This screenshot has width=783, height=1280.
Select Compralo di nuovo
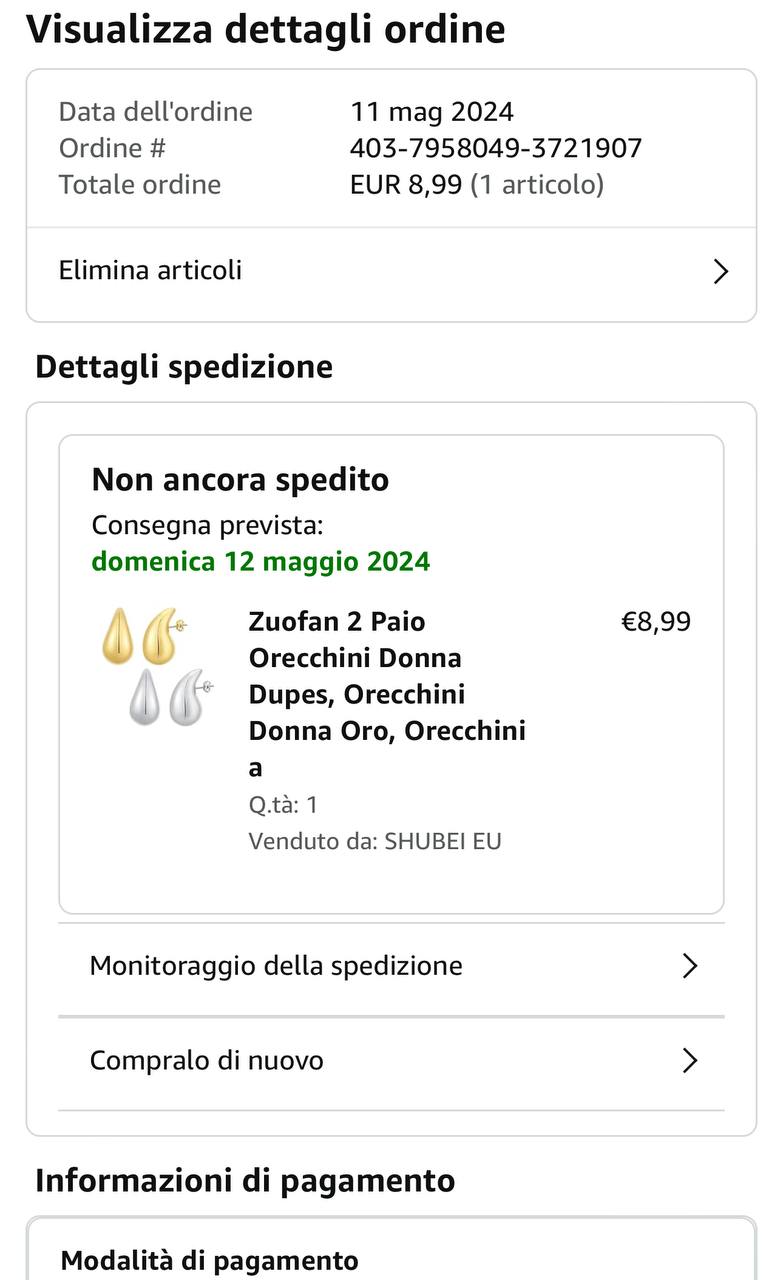[x=207, y=1060]
